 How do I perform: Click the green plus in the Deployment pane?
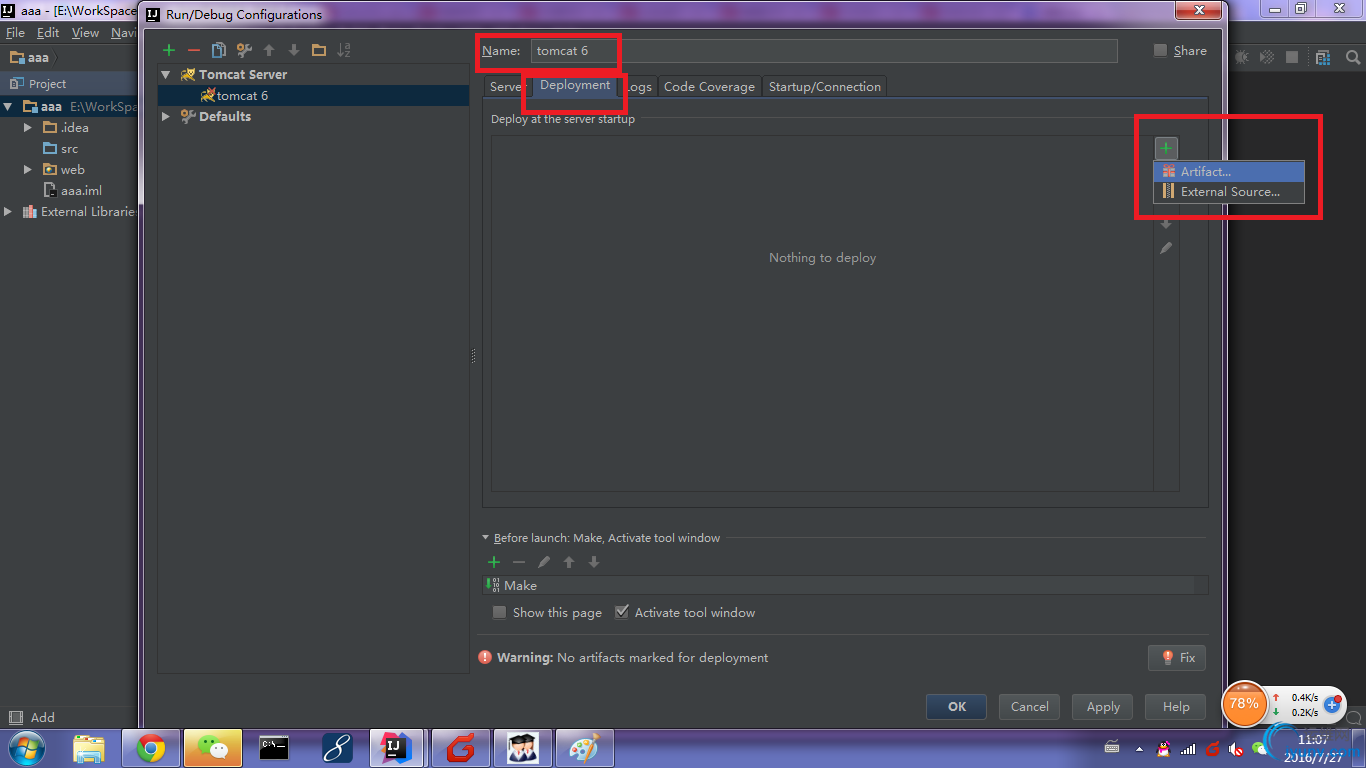point(1166,148)
